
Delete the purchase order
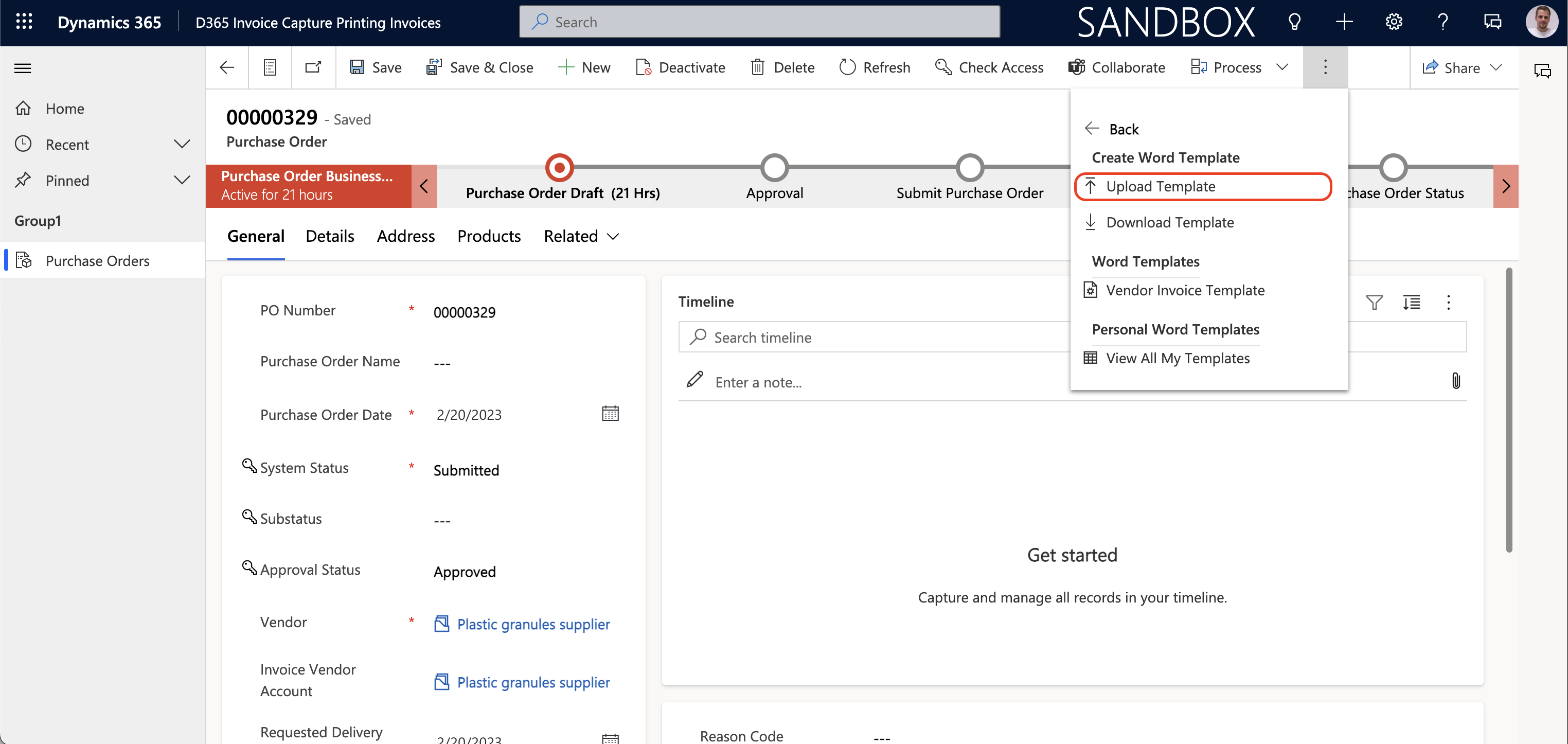[782, 67]
